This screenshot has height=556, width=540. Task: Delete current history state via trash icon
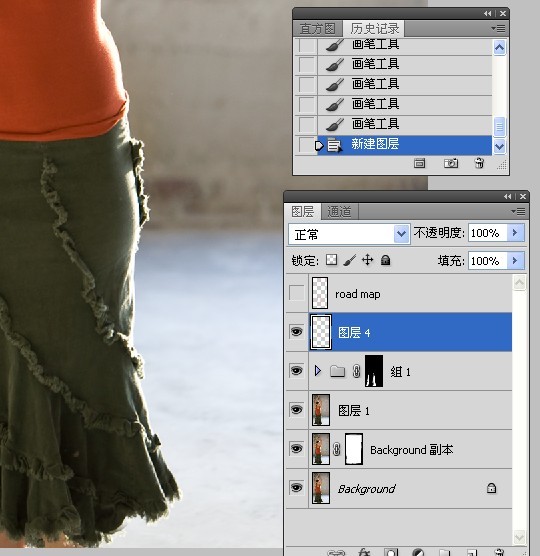[x=479, y=163]
